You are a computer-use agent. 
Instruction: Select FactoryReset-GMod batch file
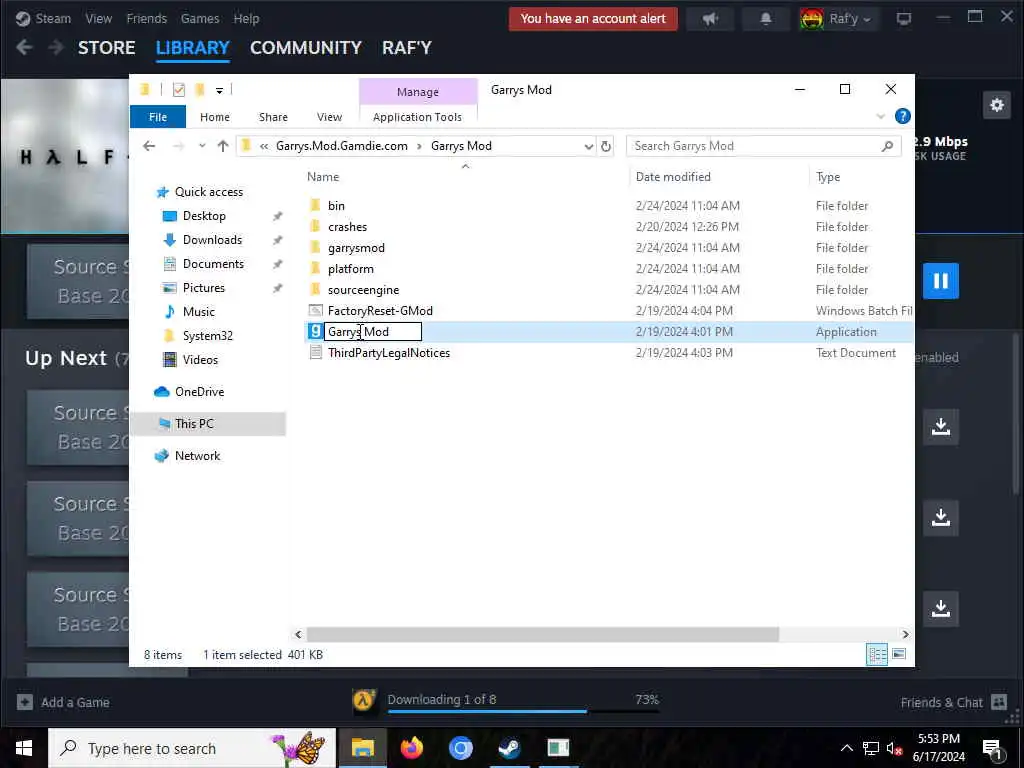(x=380, y=311)
